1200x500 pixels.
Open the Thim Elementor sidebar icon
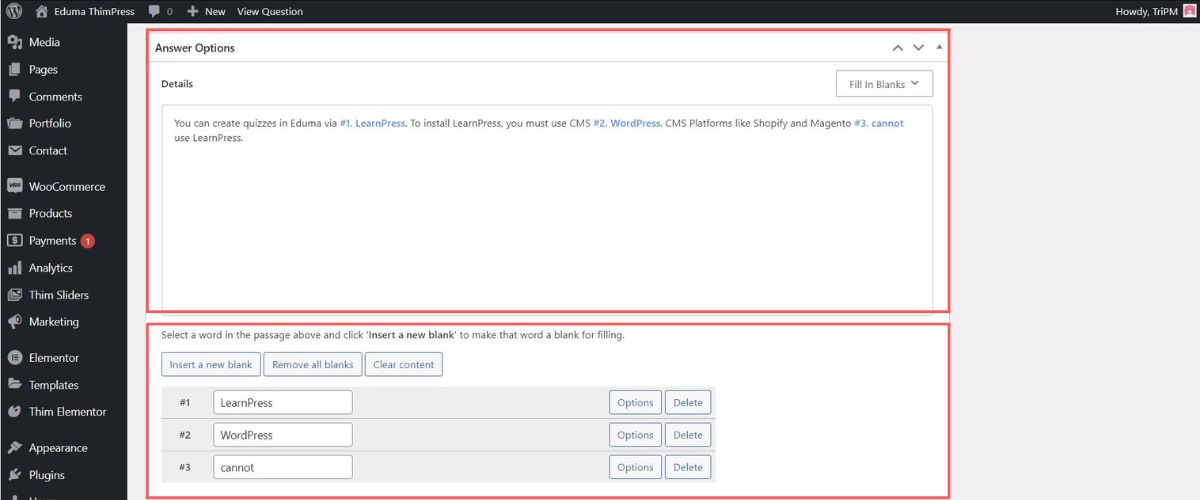[x=15, y=411]
